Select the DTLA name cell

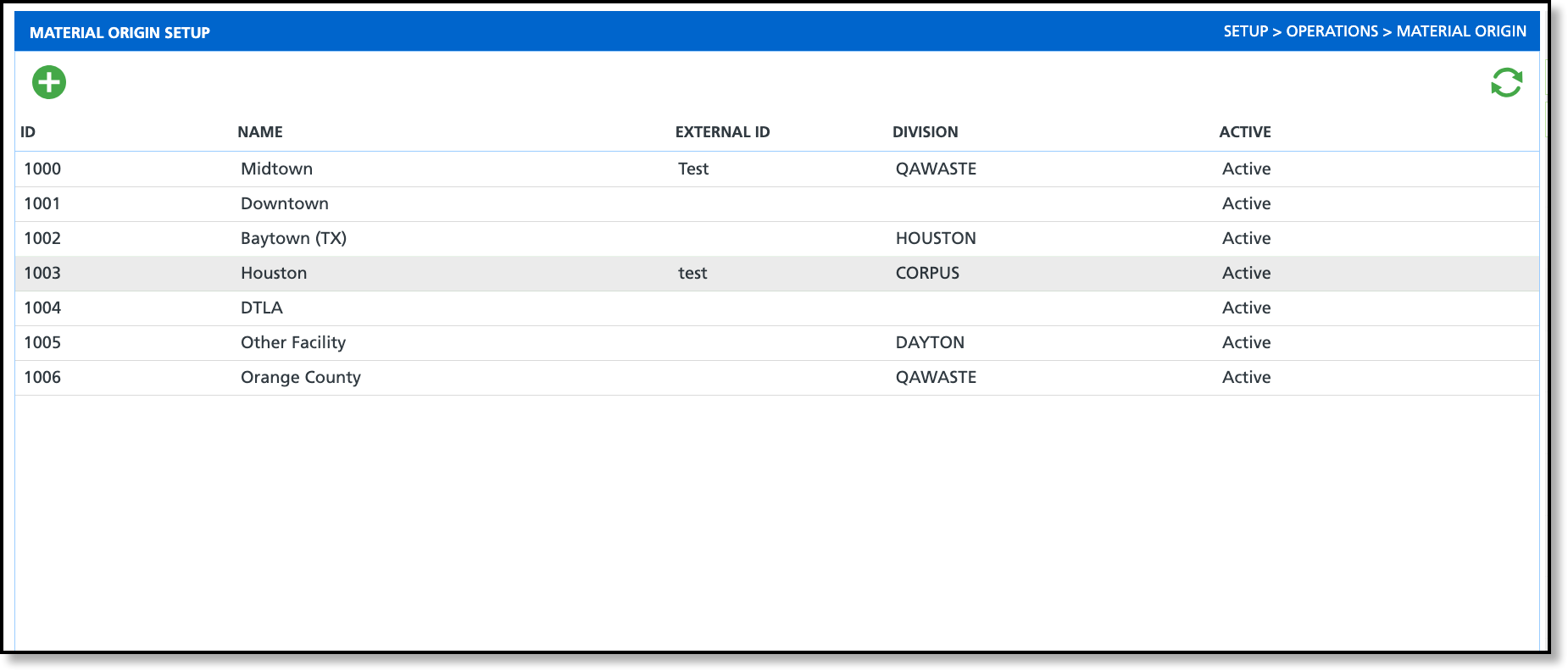(262, 308)
